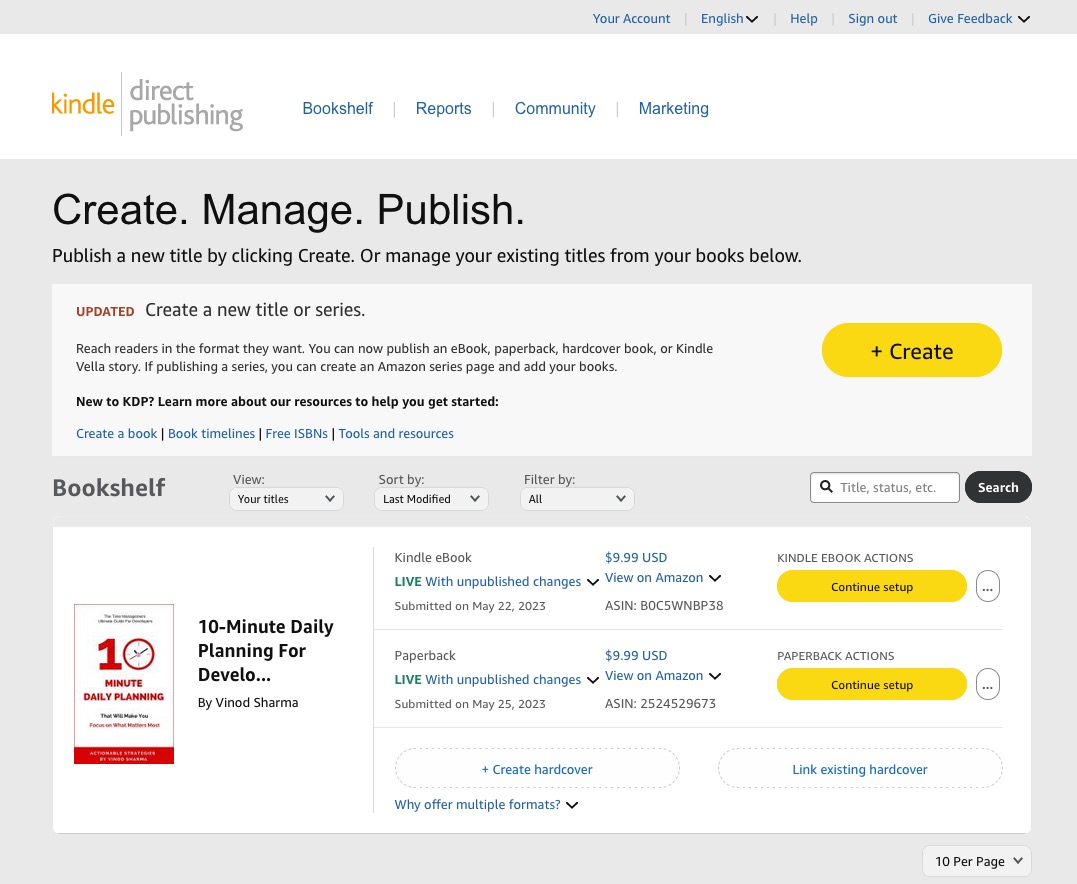Open the View 'Your titles' dropdown
The image size is (1077, 884).
point(286,499)
